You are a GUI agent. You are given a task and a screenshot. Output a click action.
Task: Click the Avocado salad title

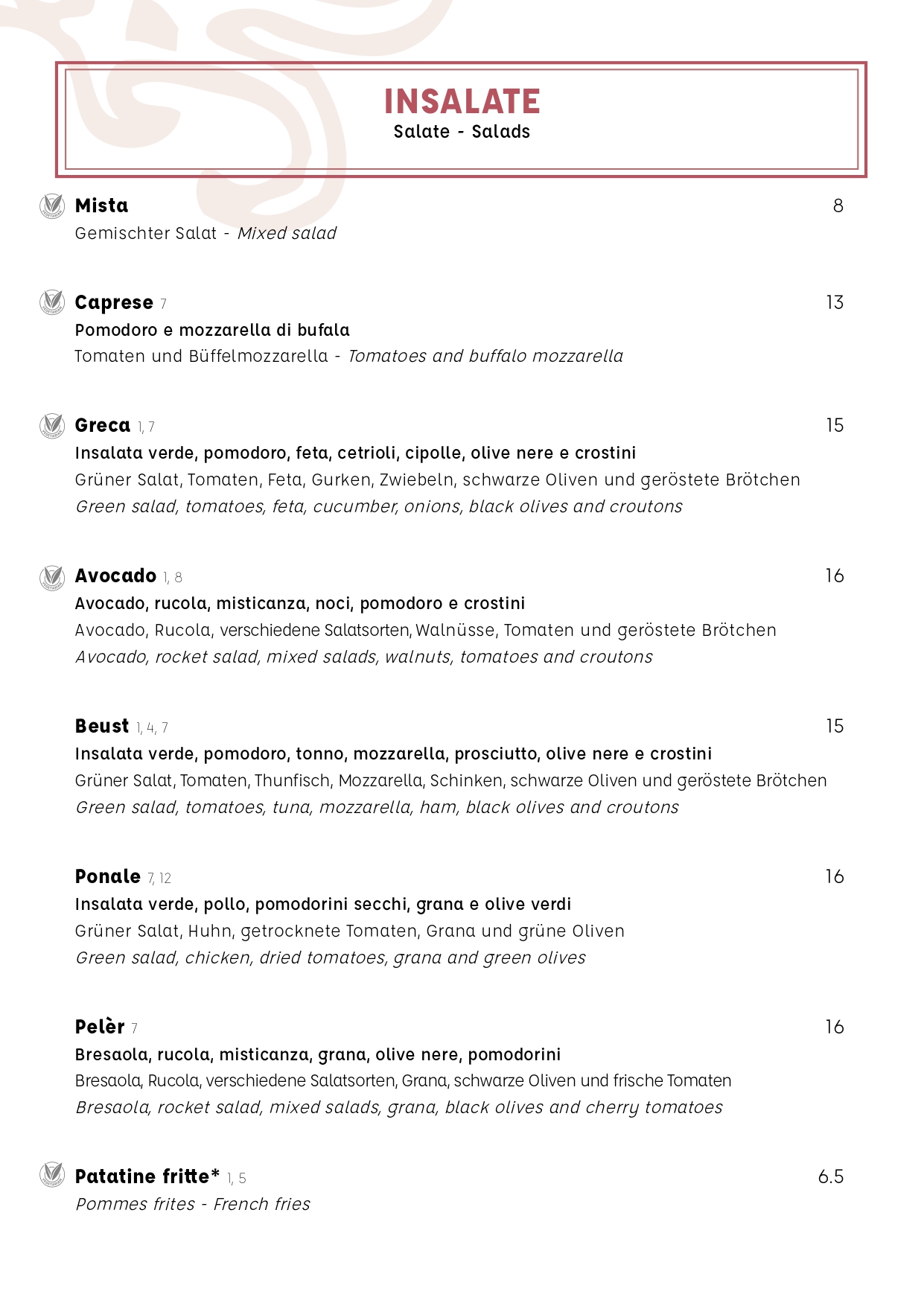point(115,576)
